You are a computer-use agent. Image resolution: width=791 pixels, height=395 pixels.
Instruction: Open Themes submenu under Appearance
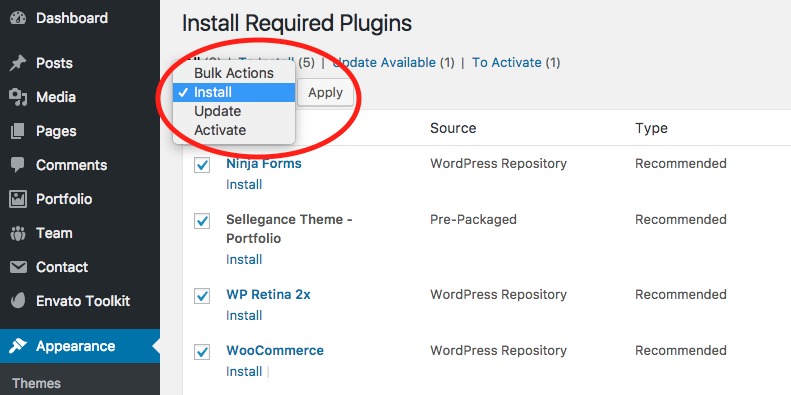coord(36,383)
